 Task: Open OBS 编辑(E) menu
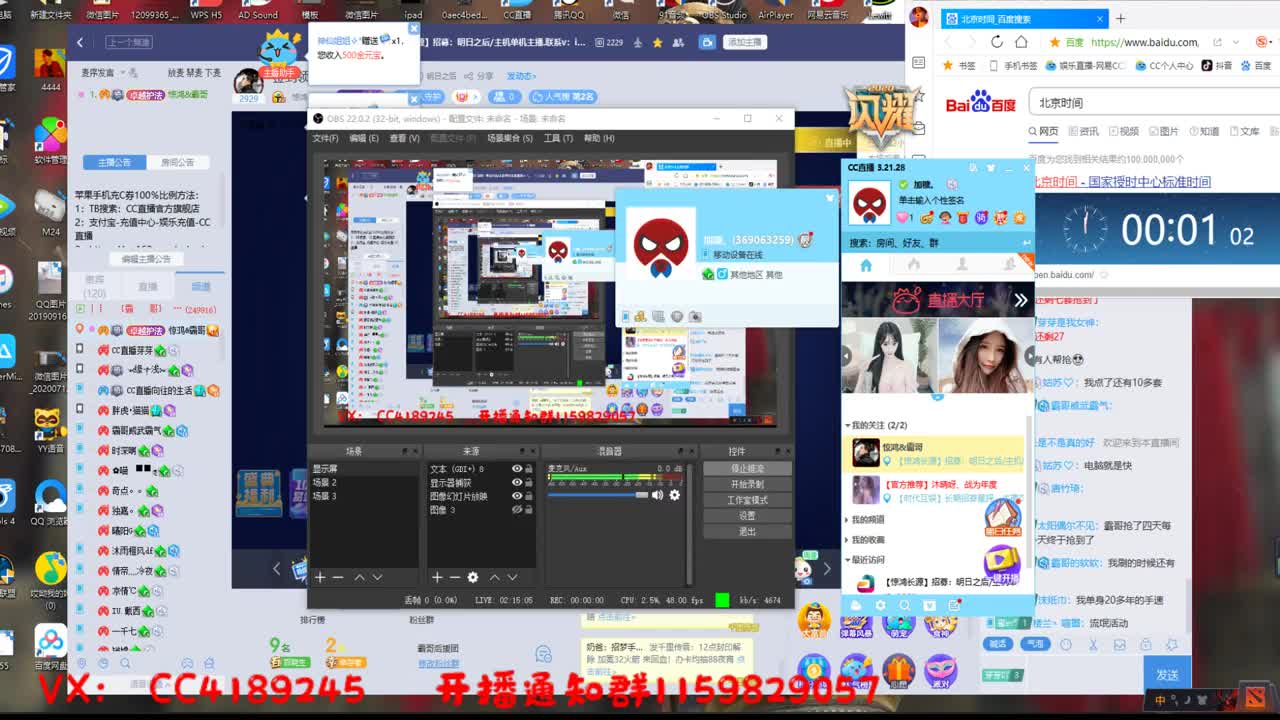click(363, 138)
